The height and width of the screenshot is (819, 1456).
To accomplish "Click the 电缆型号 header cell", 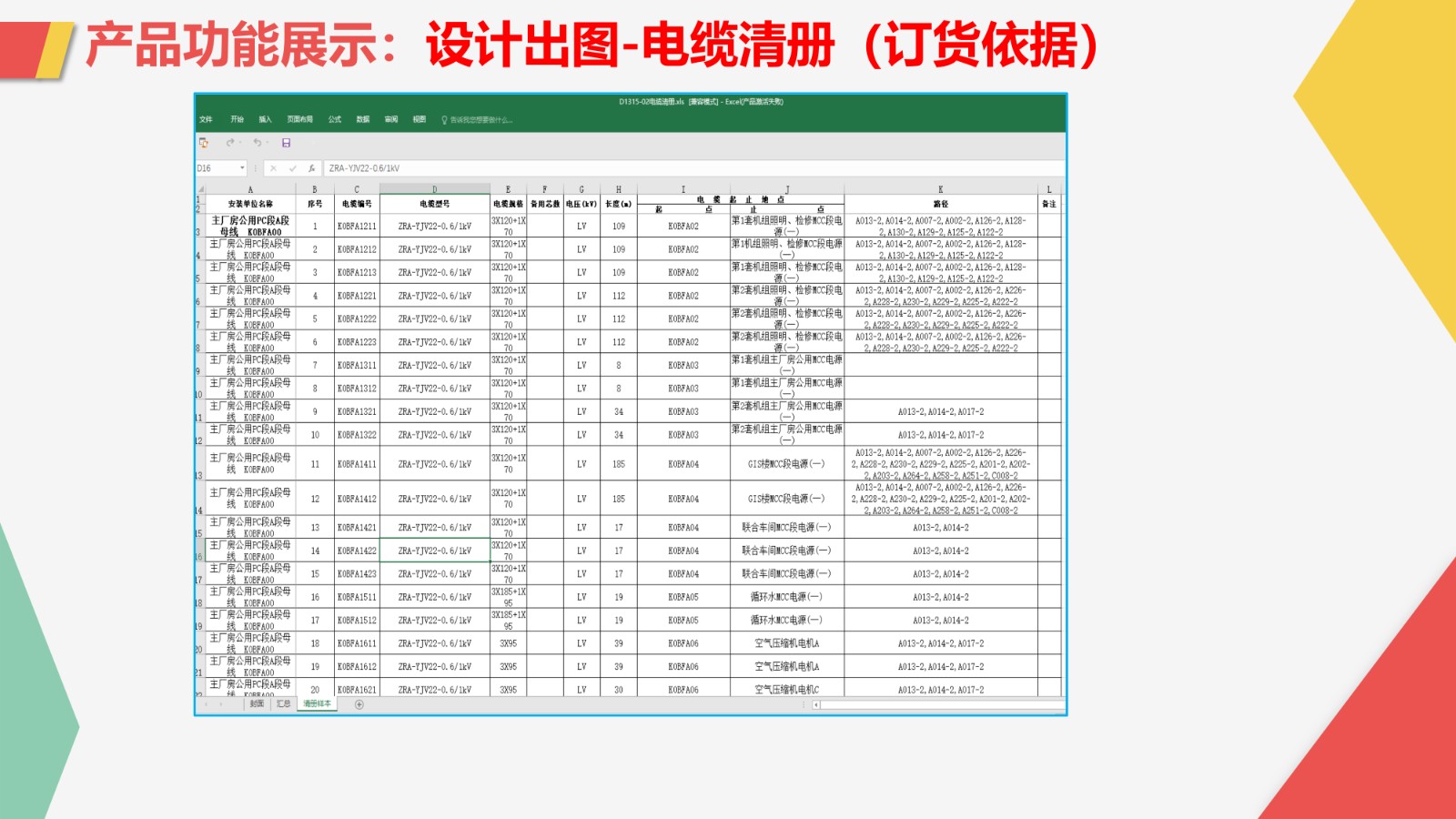I will coord(434,204).
